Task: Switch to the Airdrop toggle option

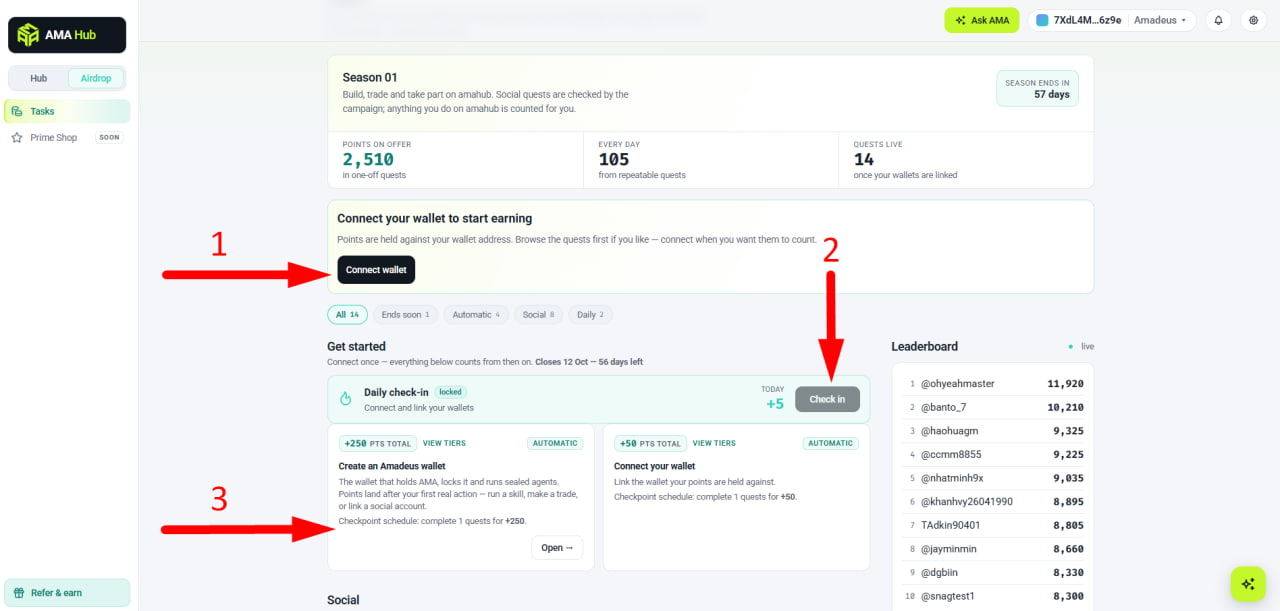Action: tap(96, 78)
